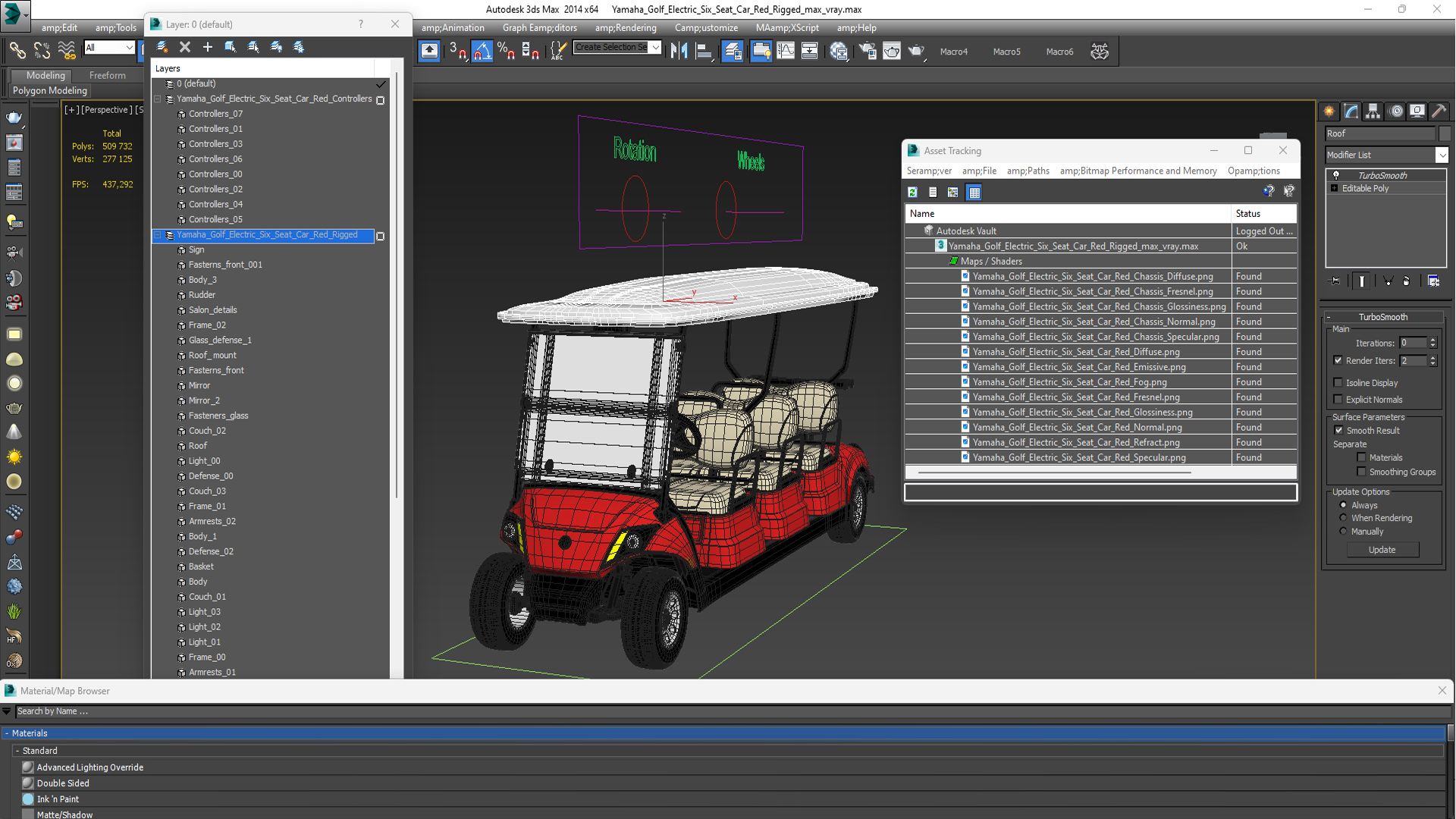Image resolution: width=1456 pixels, height=819 pixels.
Task: Open the Material Editor icon
Action: coord(839,52)
